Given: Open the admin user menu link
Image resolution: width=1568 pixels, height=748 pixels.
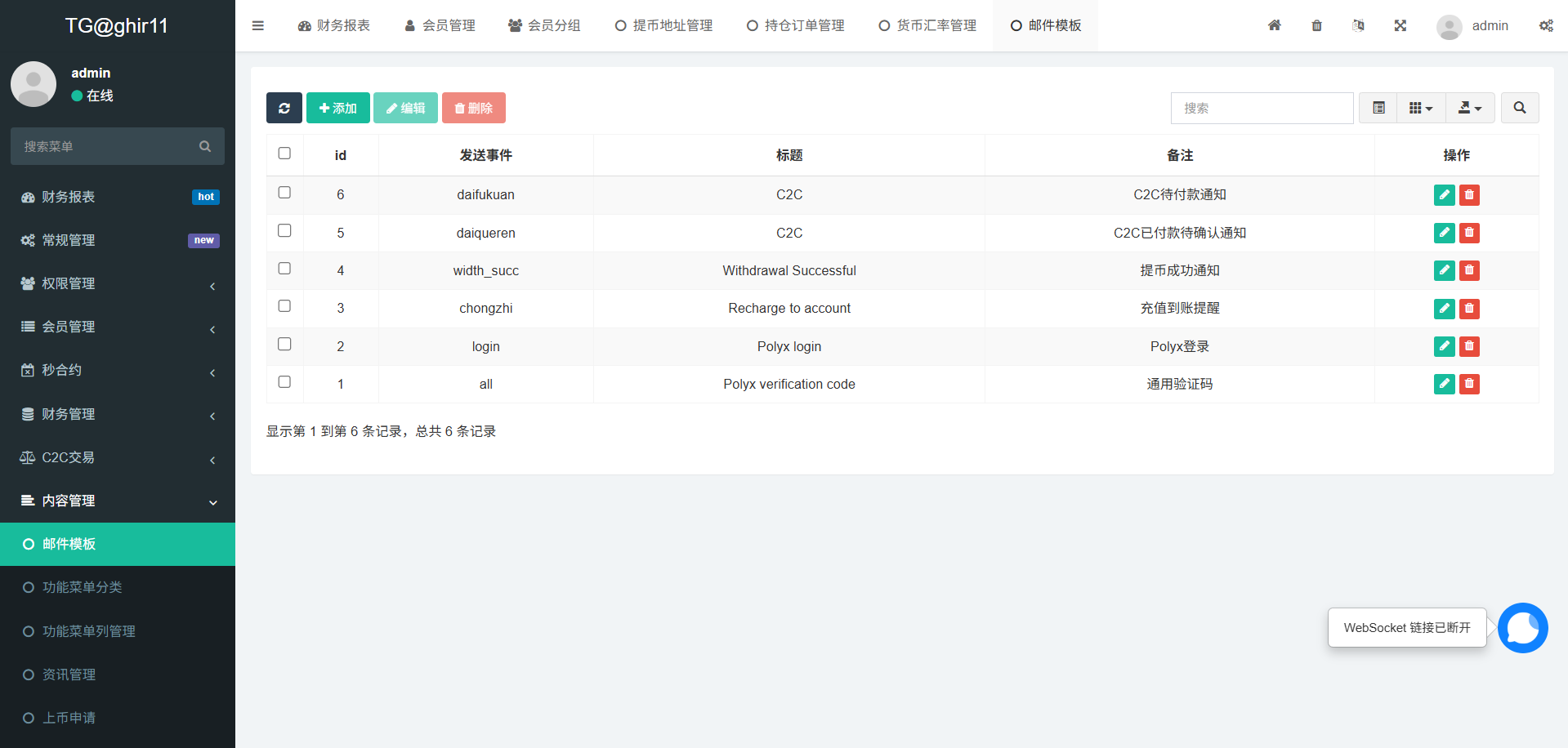Looking at the screenshot, I should click(1473, 25).
